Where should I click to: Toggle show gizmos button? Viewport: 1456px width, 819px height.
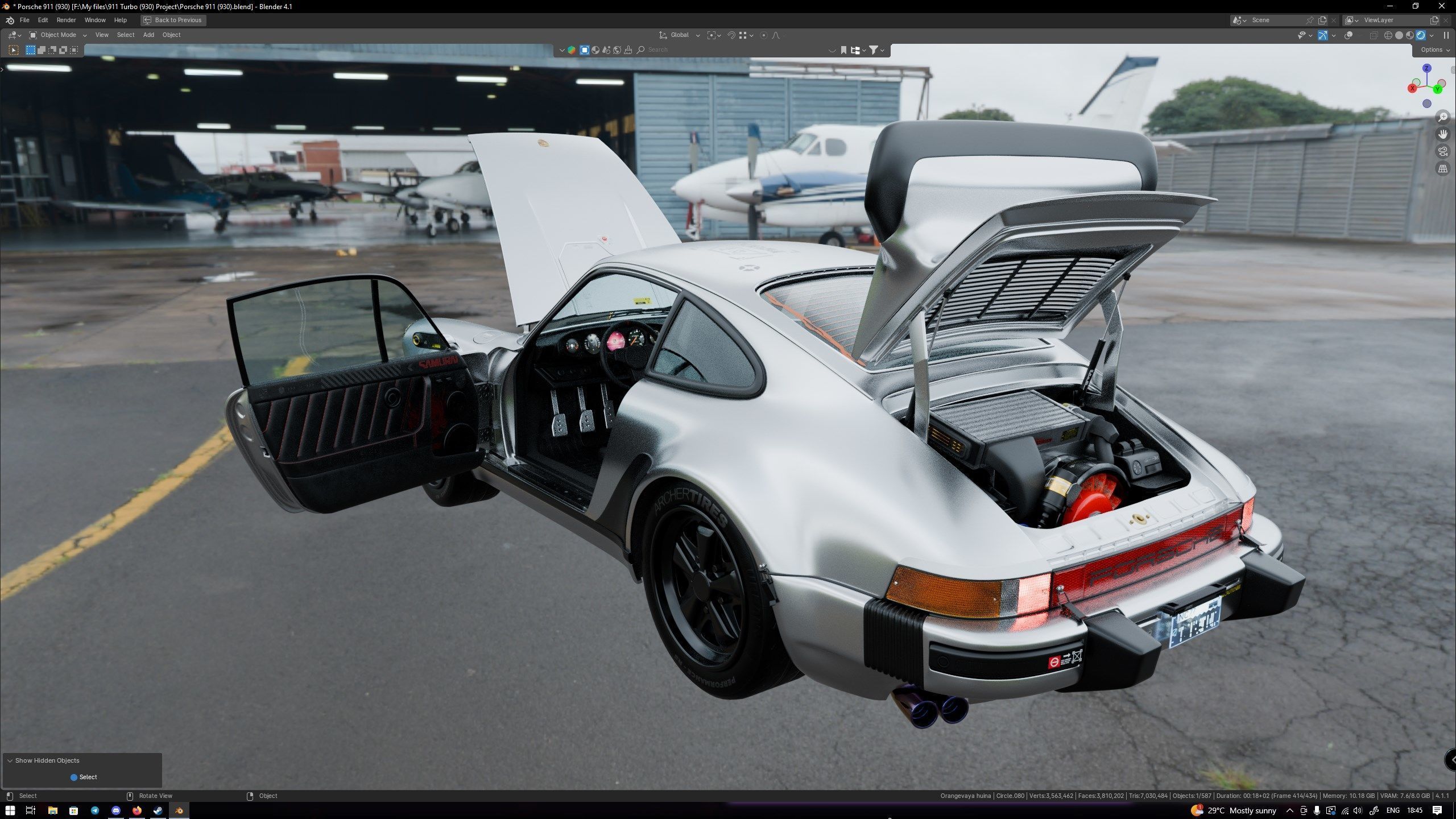pos(1323,35)
